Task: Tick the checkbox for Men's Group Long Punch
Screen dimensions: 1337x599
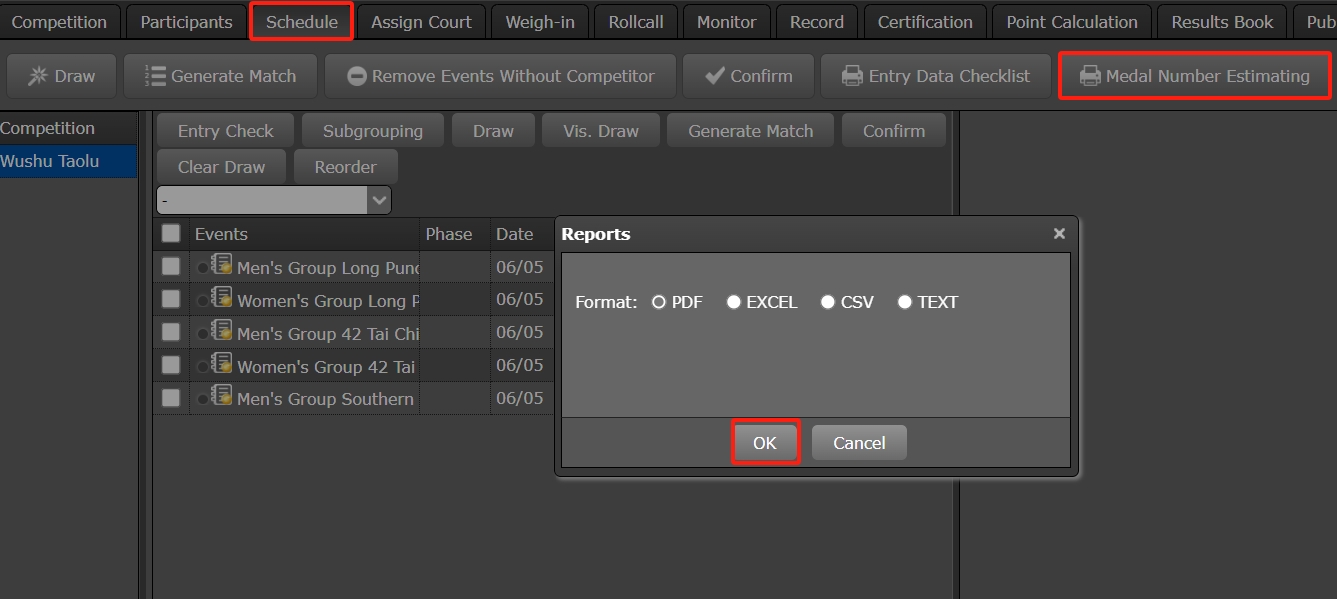Action: (x=171, y=266)
